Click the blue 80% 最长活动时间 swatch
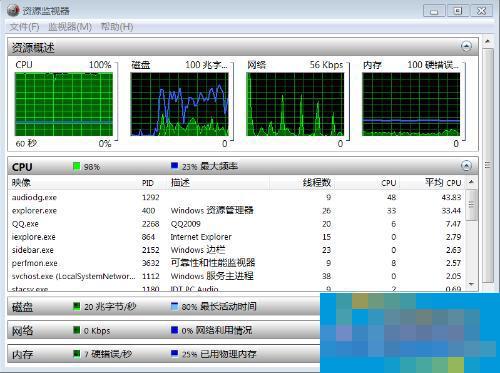This screenshot has height=373, width=500. pos(174,306)
